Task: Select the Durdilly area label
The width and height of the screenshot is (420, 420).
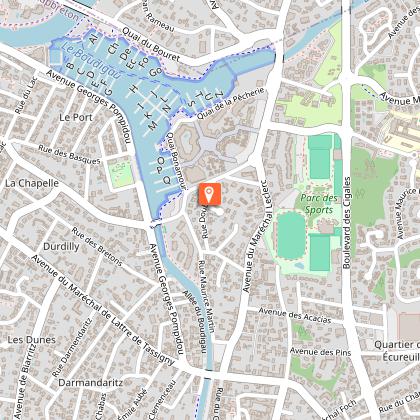Action: click(x=61, y=247)
